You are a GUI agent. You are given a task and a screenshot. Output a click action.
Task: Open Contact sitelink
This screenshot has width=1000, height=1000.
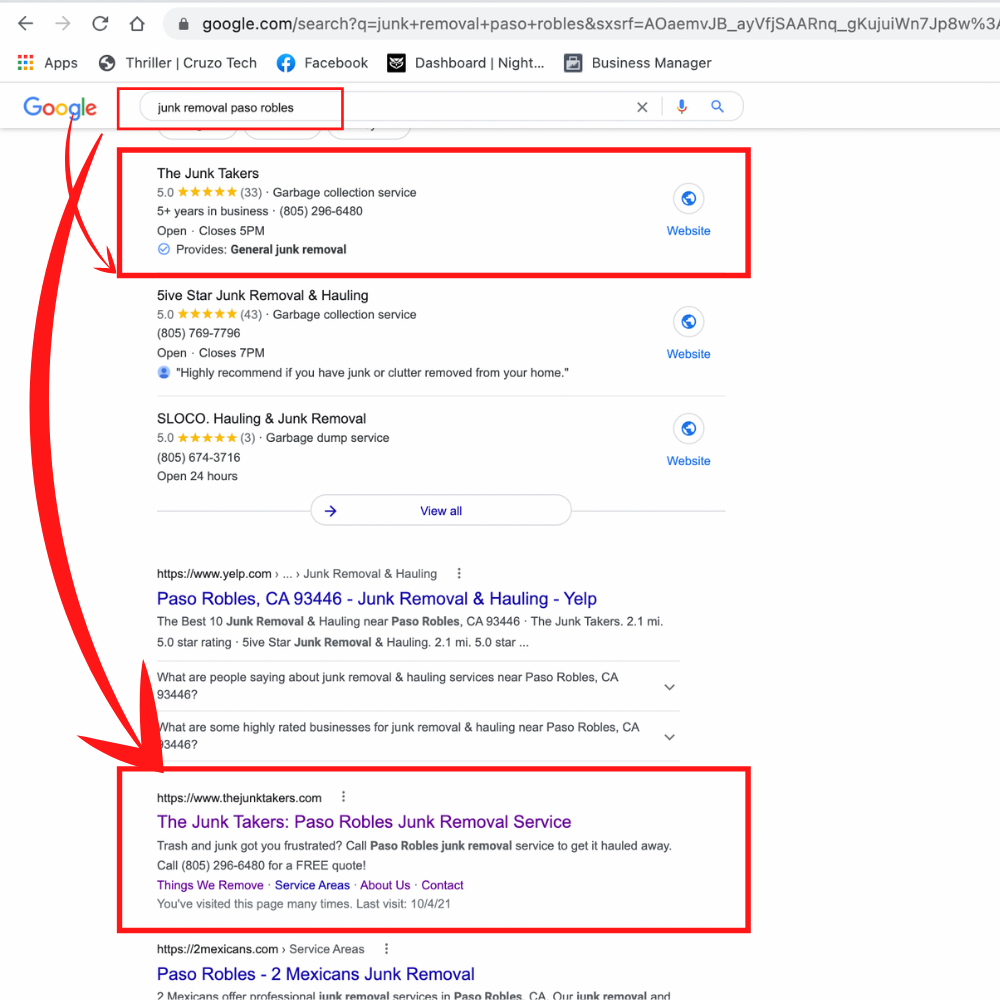point(442,885)
